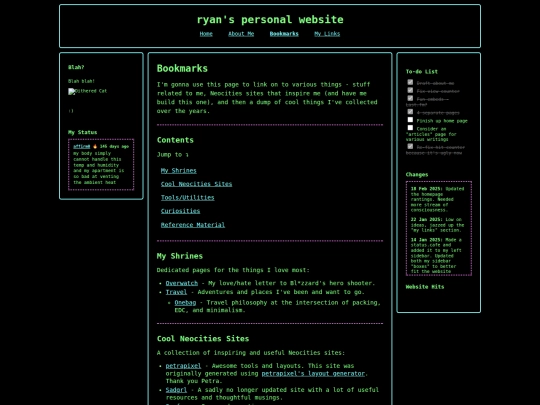Image resolution: width=540 pixels, height=405 pixels.
Task: Click the My Shrines section heading
Action: (180, 256)
